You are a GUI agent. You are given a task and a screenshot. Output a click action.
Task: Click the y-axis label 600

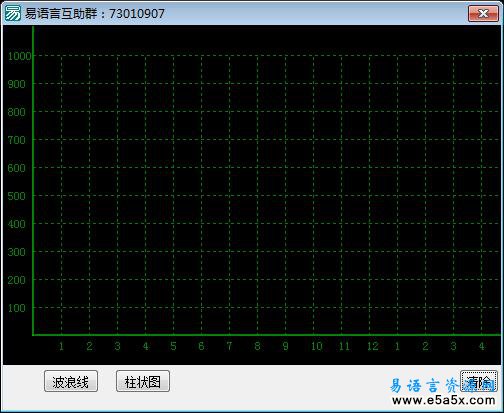pyautogui.click(x=17, y=168)
